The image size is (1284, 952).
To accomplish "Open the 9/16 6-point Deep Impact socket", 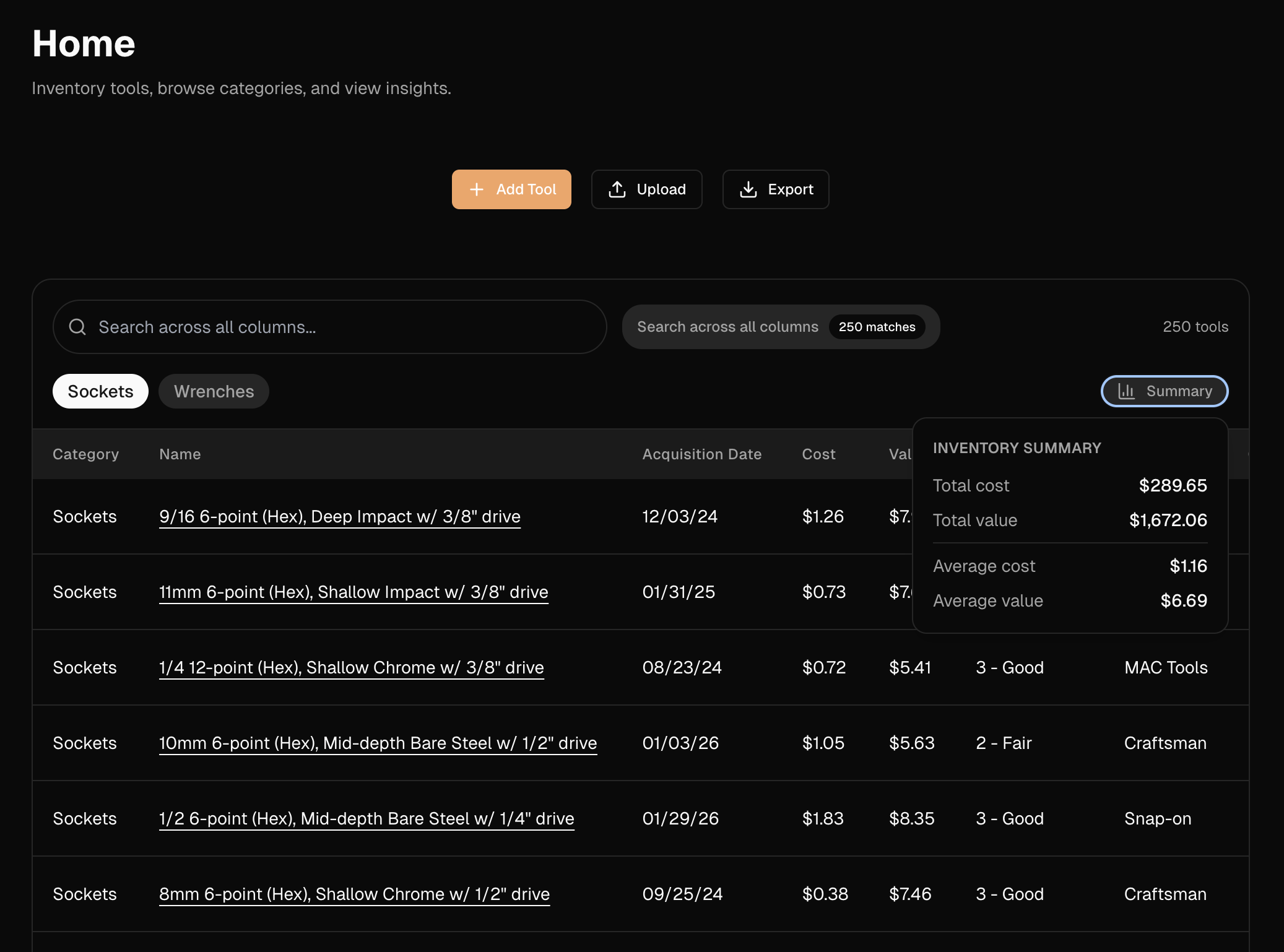I will click(x=339, y=516).
